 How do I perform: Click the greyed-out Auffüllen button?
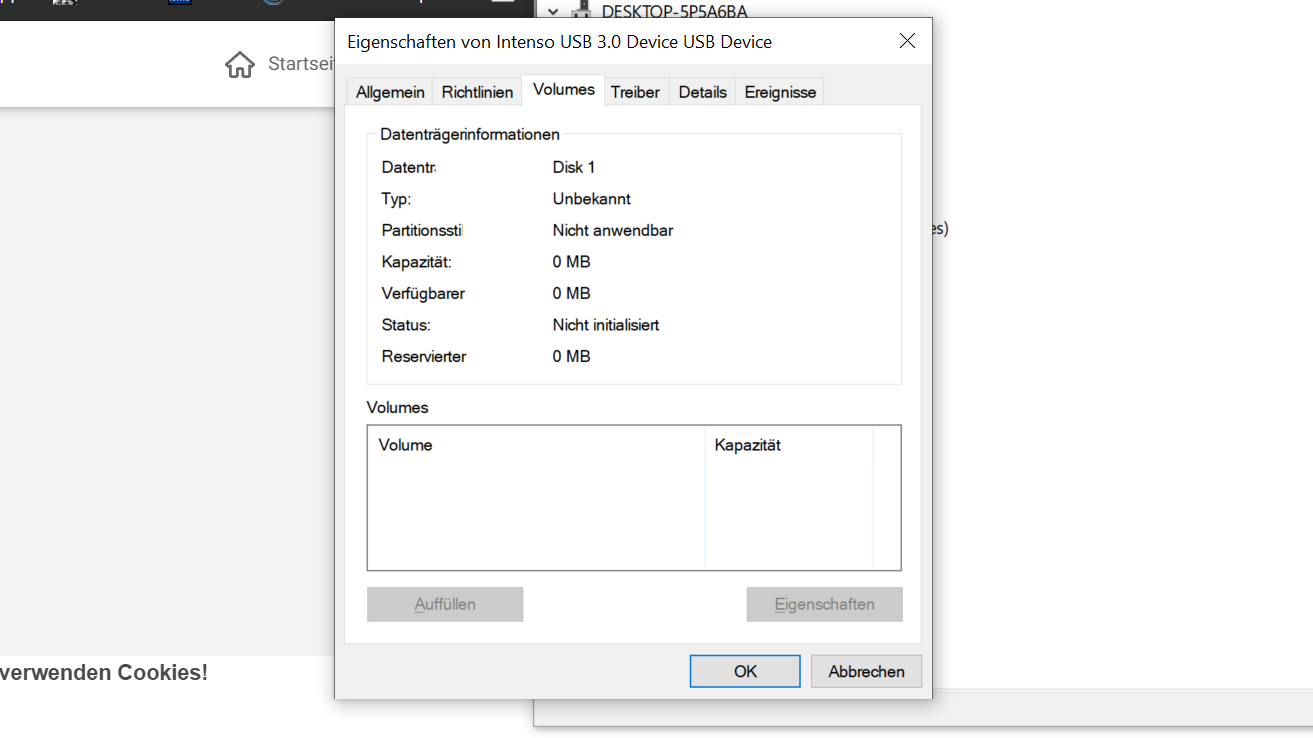[445, 604]
